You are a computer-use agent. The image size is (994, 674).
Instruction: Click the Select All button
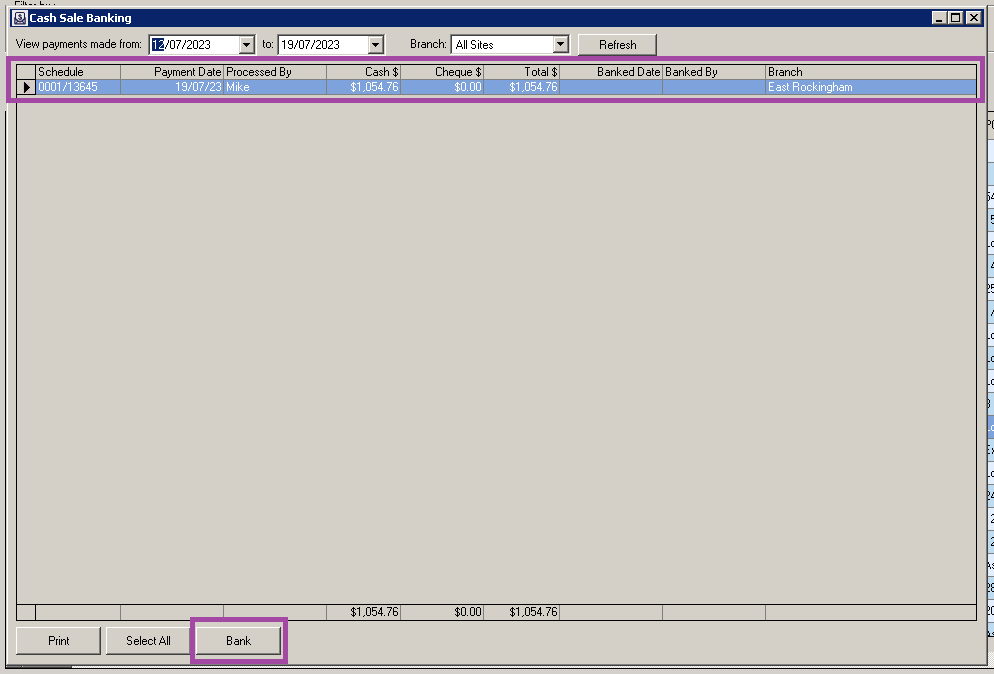[x=148, y=640]
